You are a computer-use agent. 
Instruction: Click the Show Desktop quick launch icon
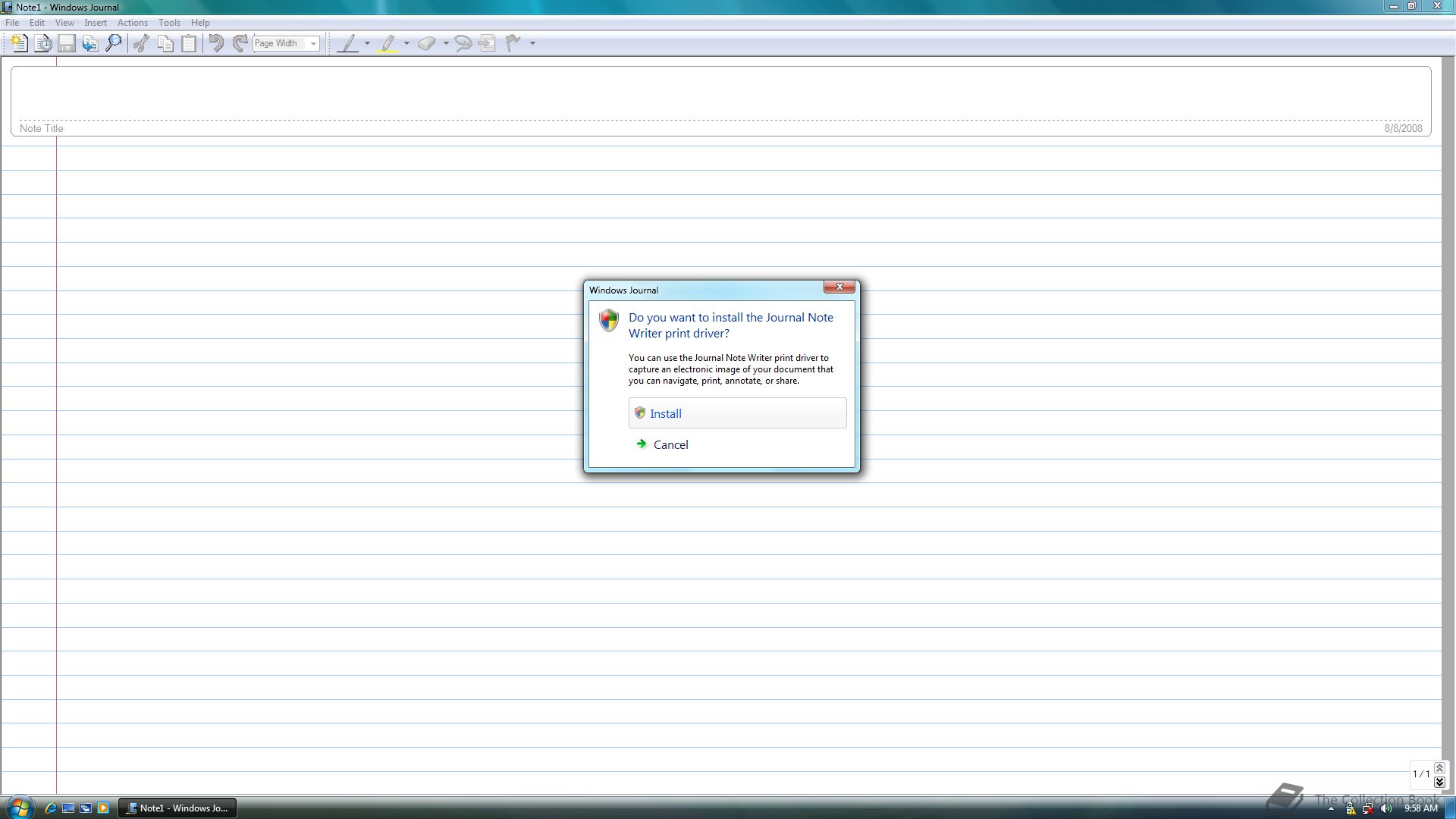tap(68, 808)
